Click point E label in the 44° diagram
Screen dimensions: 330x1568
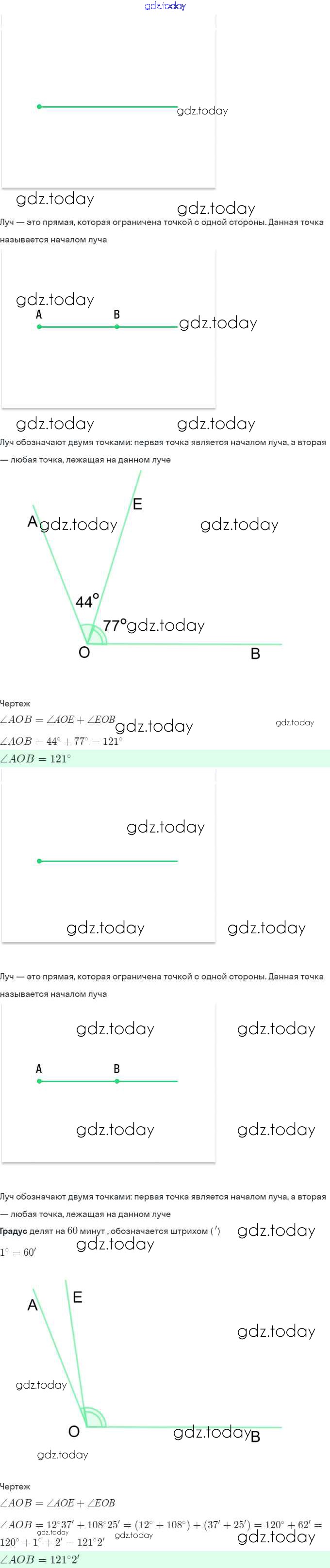(x=138, y=504)
